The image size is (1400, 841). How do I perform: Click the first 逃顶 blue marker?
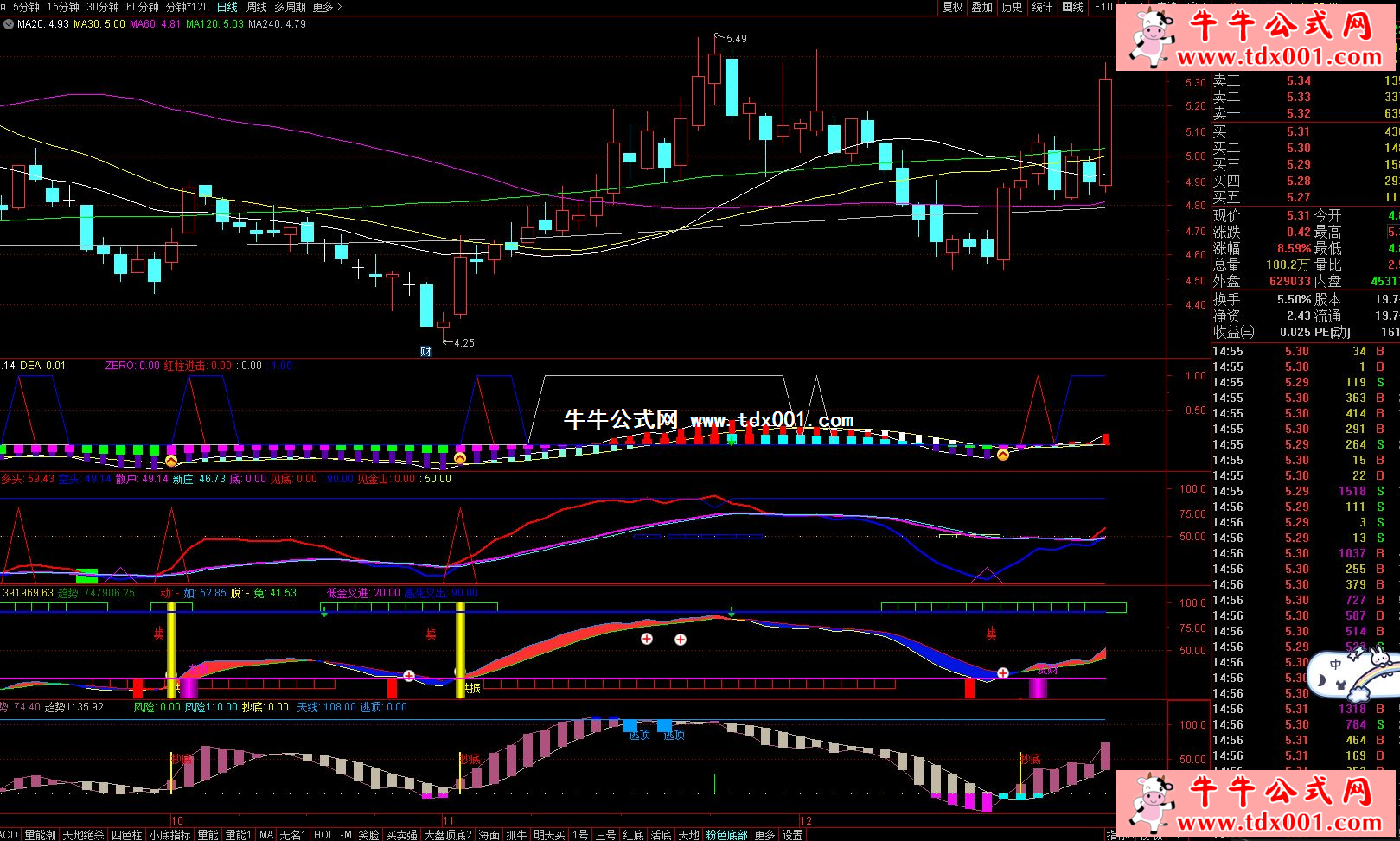639,735
